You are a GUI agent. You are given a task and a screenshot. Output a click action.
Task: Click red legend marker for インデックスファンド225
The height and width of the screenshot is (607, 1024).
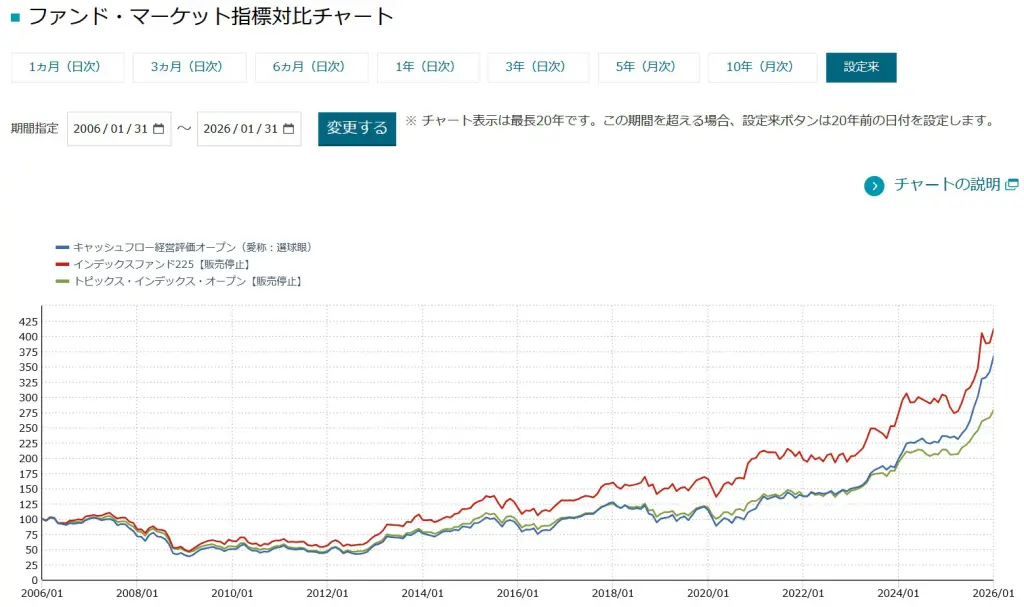point(62,264)
